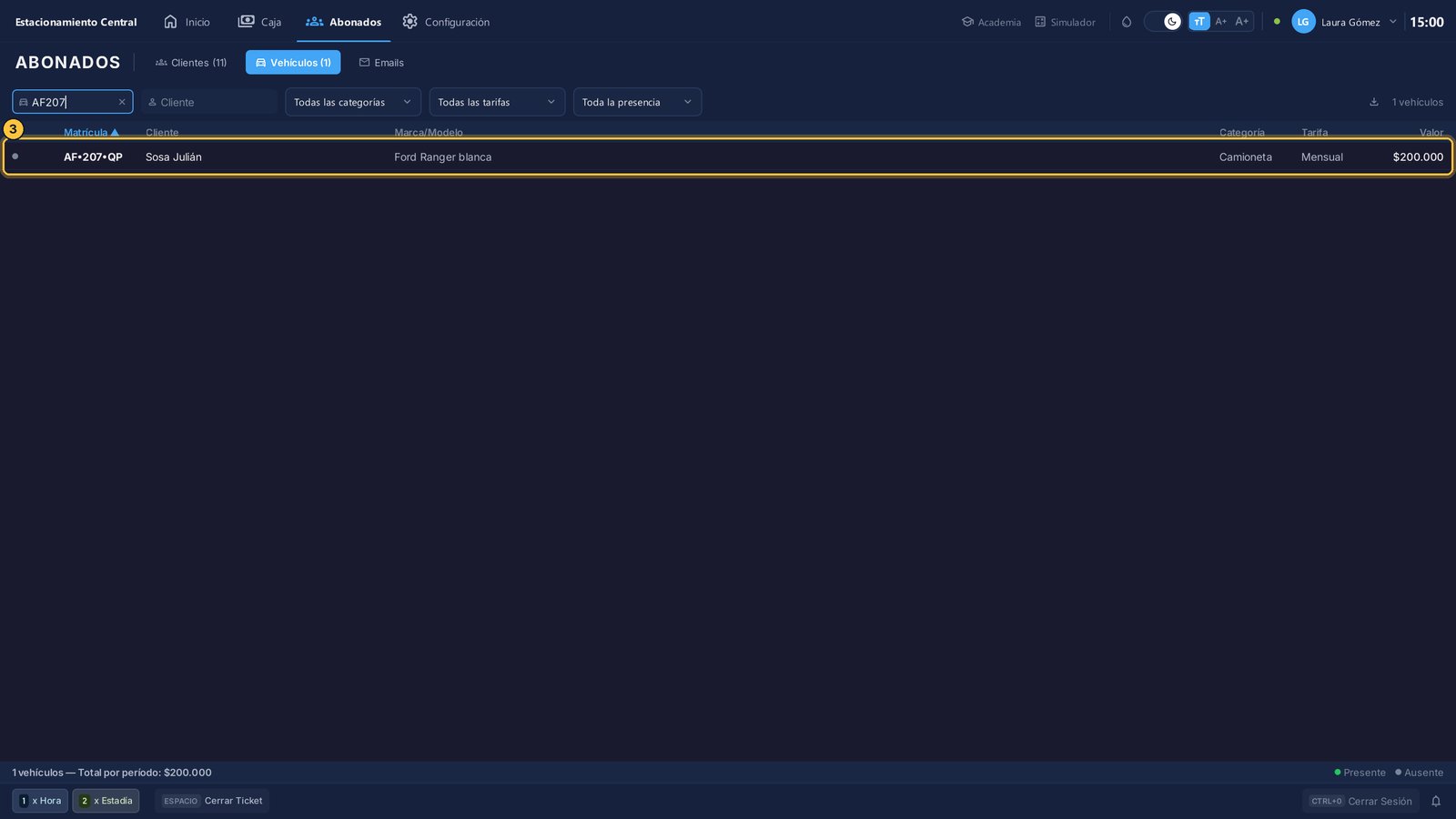Launch the Simulador
Viewport: 1456px width, 819px height.
(x=1065, y=22)
